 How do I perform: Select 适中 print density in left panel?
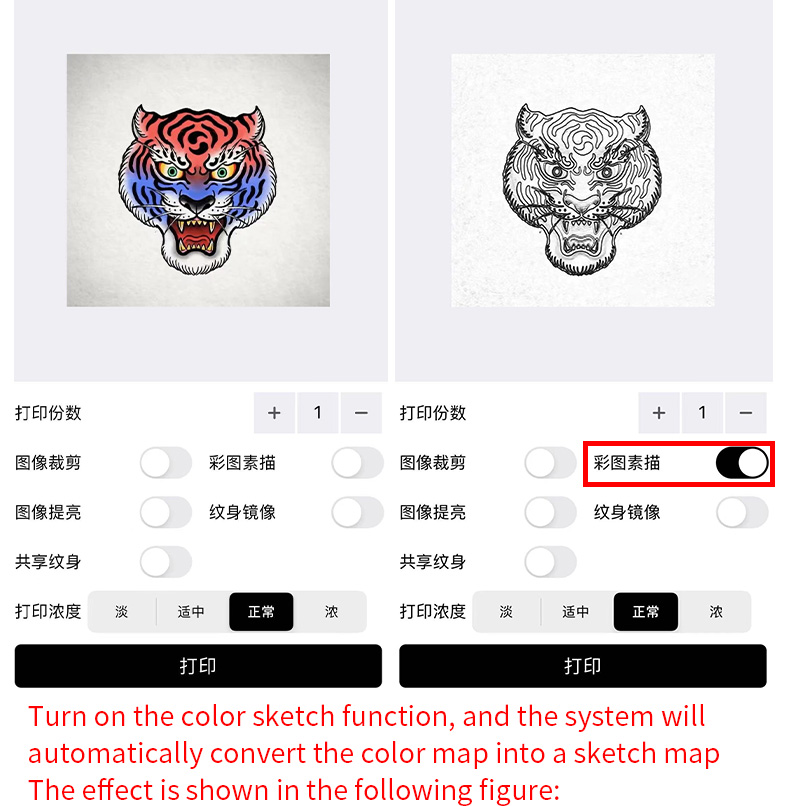(191, 612)
